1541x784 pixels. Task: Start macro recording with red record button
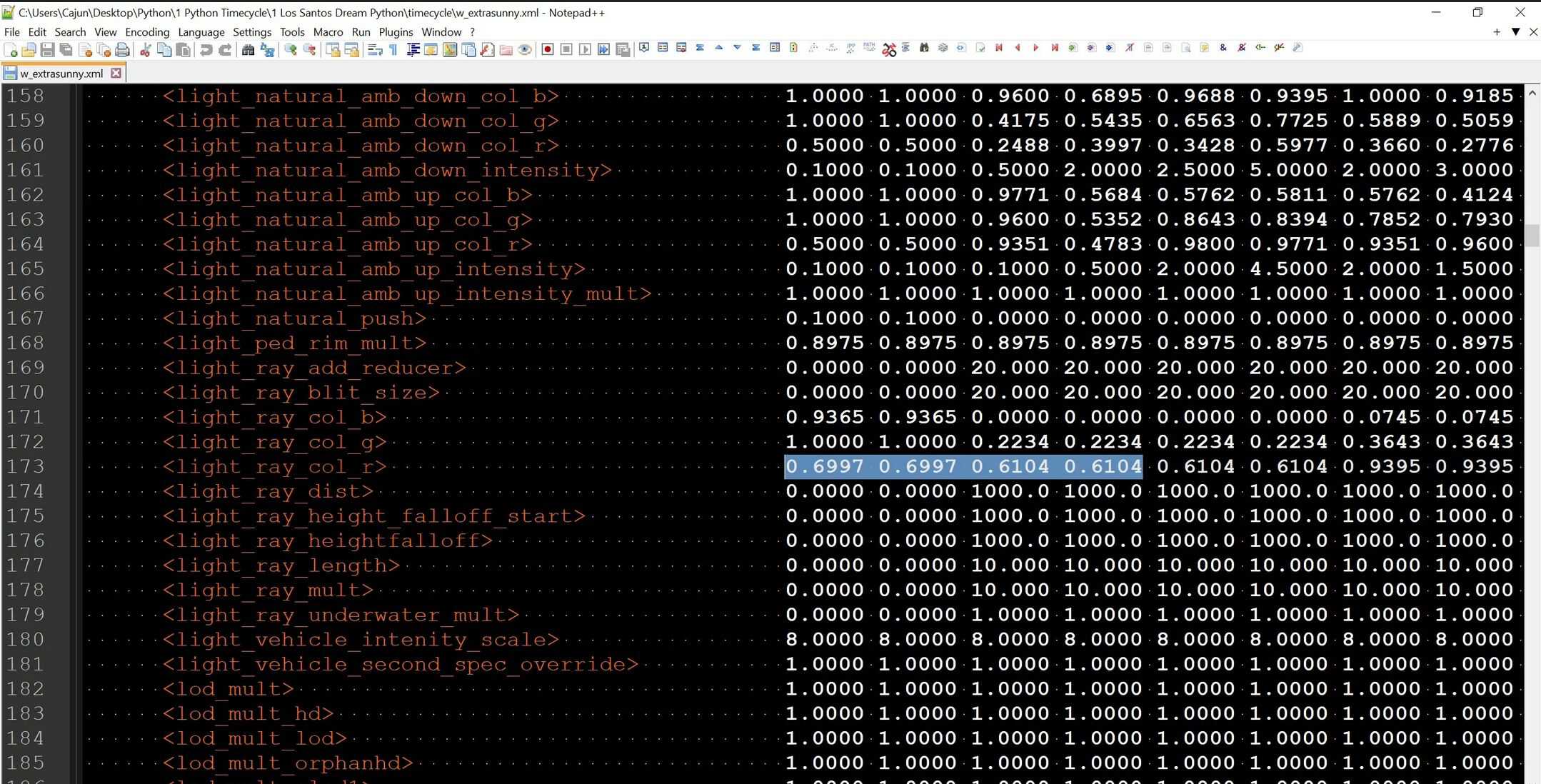(x=548, y=49)
